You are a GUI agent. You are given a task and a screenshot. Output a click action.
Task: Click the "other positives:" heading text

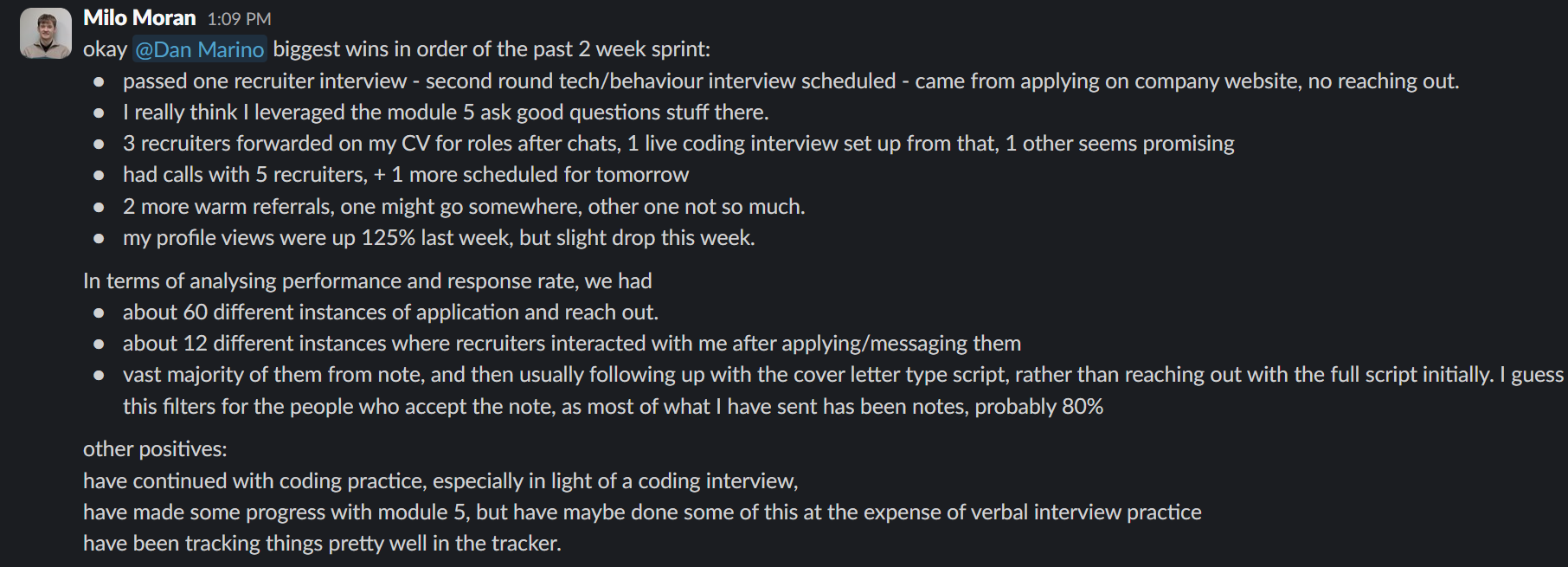pos(155,449)
